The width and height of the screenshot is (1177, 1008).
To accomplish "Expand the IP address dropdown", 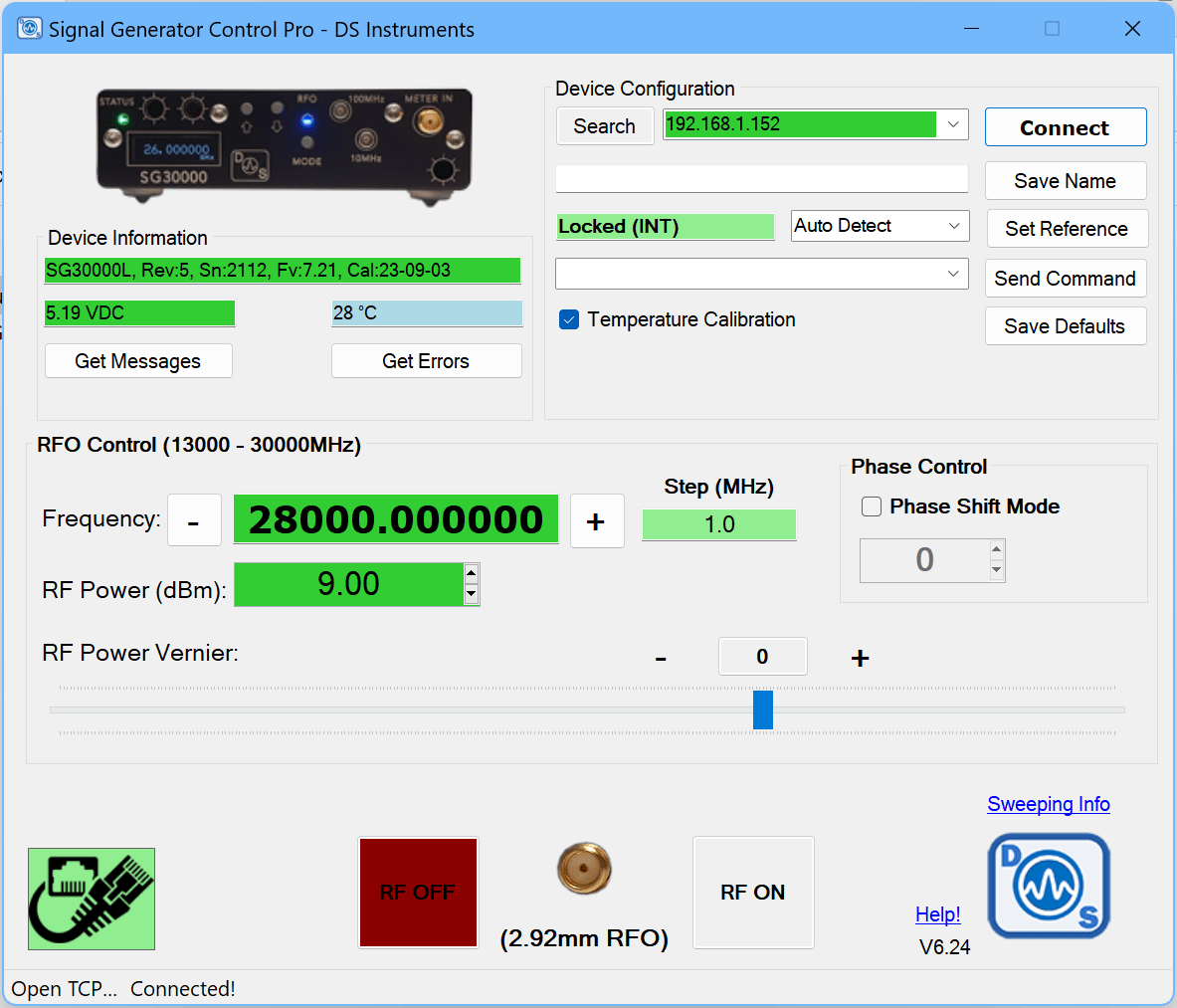I will tap(952, 124).
